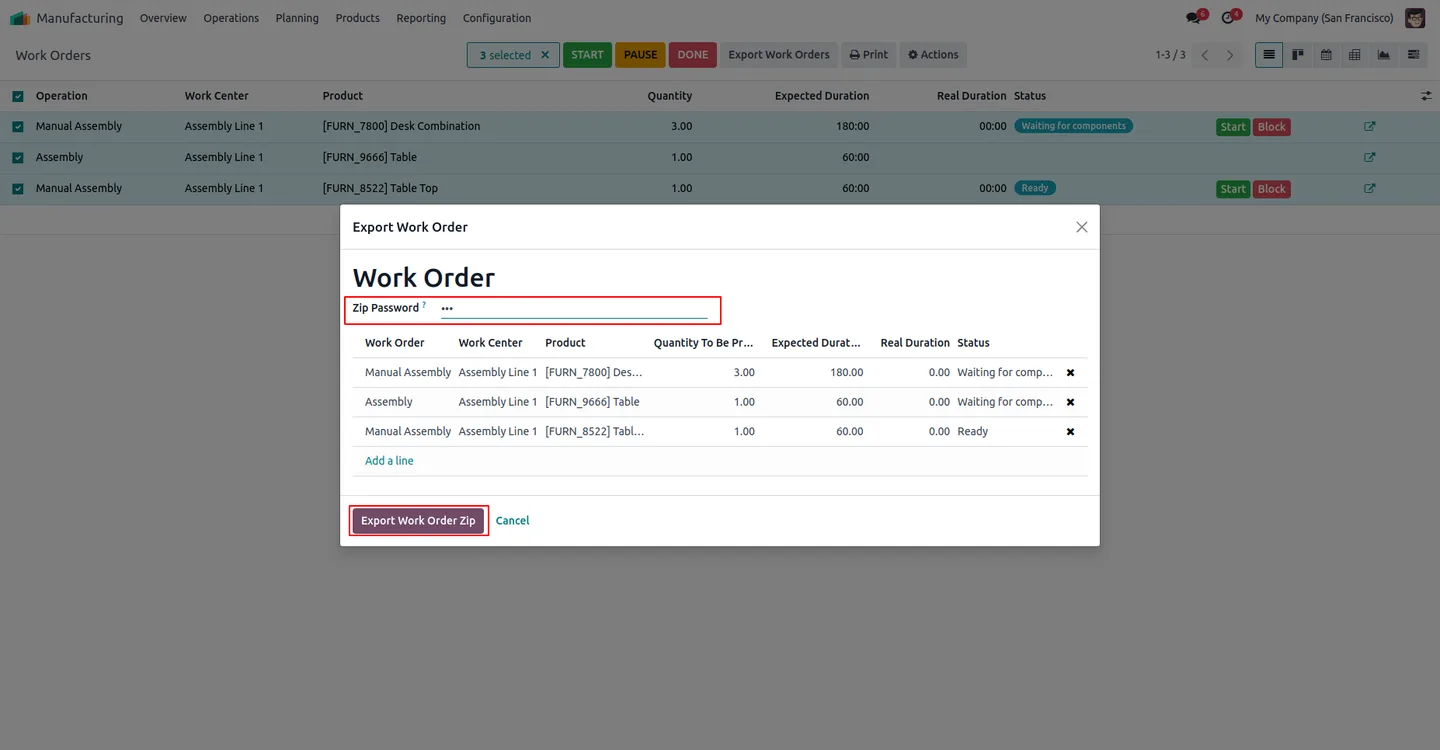1440x750 pixels.
Task: Switch to graph view
Action: [x=1384, y=55]
